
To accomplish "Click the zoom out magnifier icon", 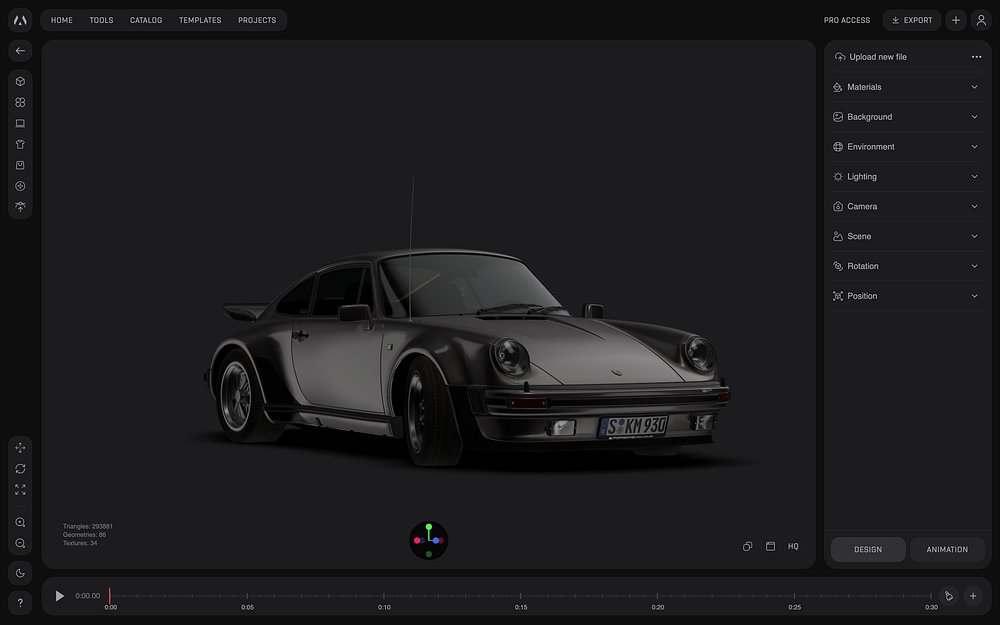I will point(20,543).
